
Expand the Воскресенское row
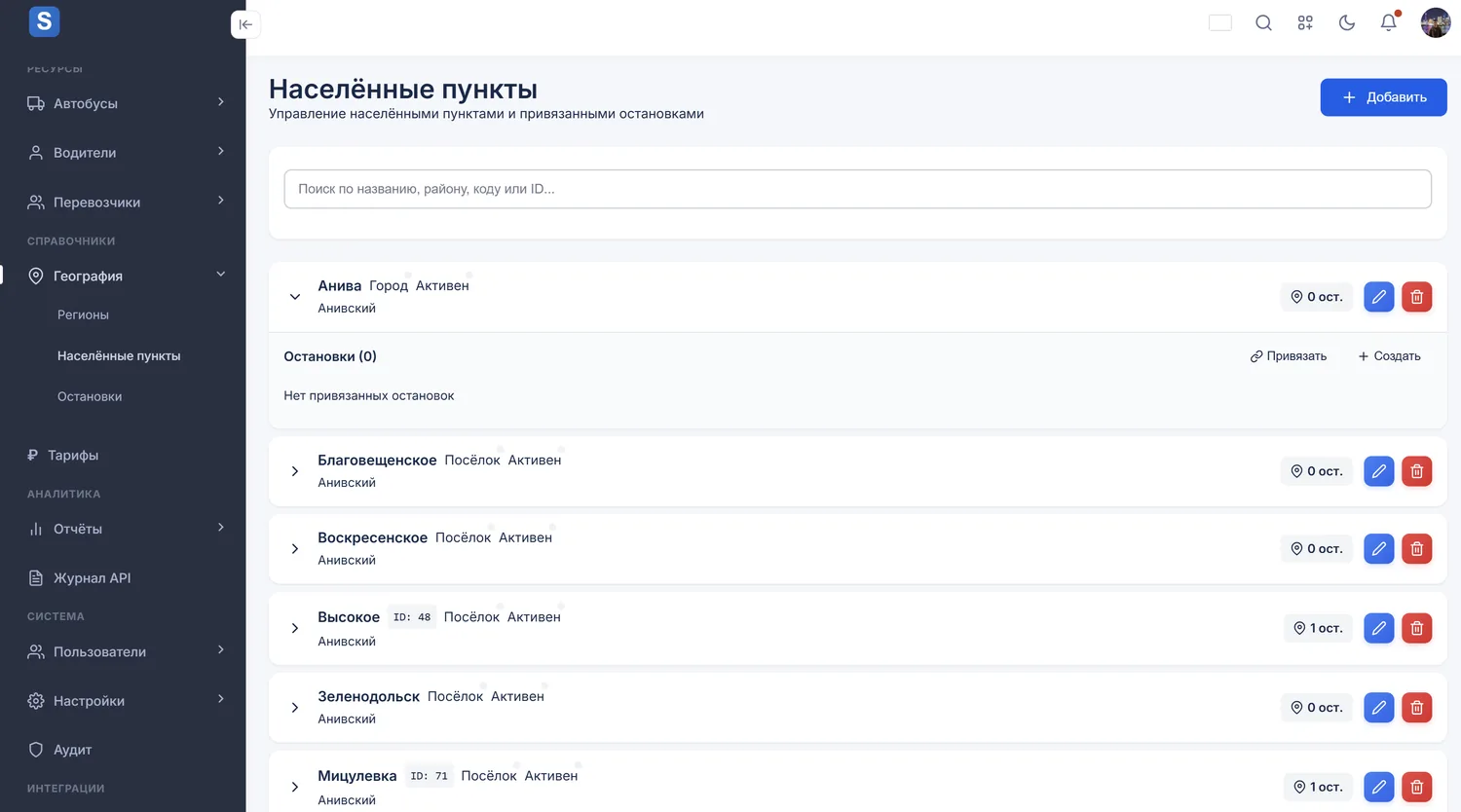295,549
